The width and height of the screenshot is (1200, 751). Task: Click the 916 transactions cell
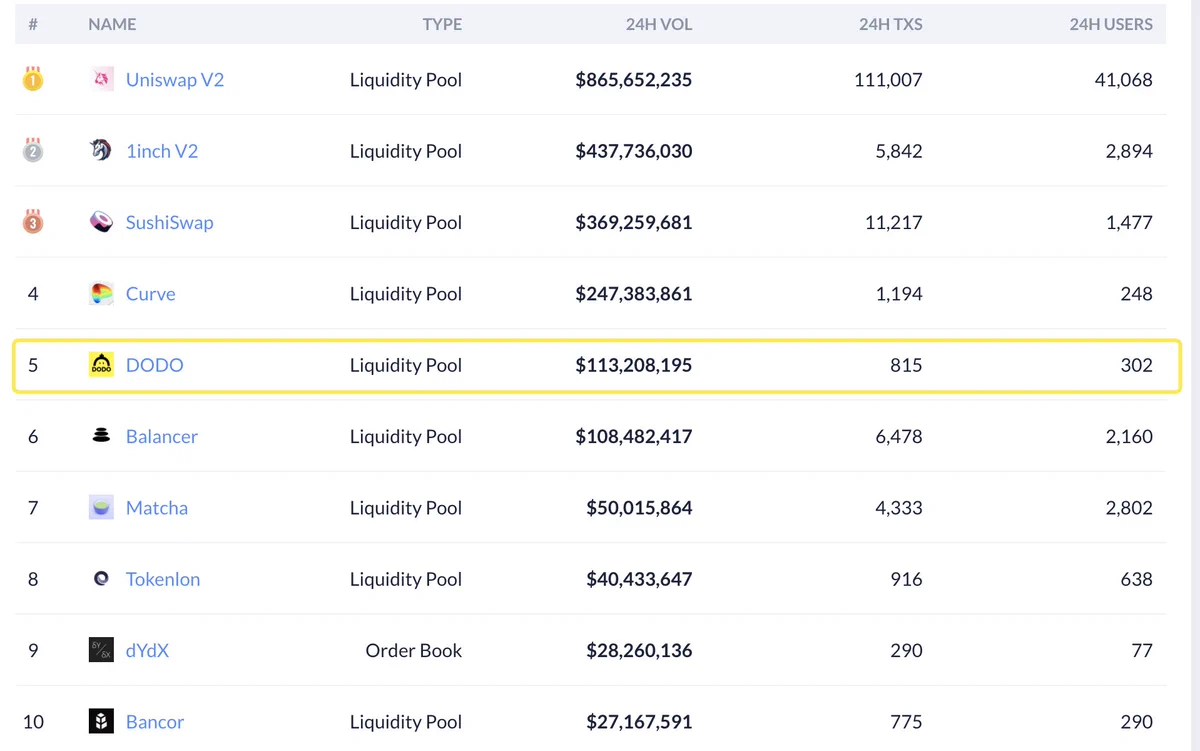click(906, 579)
